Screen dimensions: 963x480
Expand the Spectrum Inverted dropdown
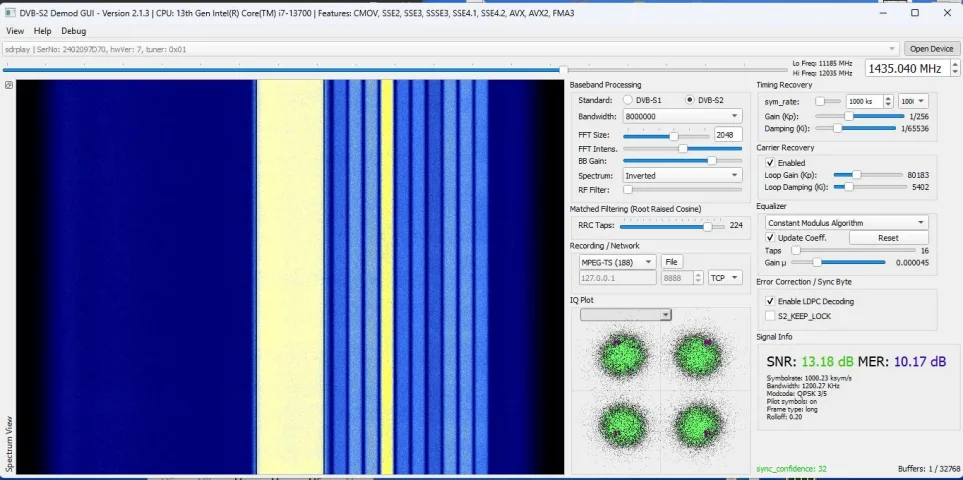[682, 176]
